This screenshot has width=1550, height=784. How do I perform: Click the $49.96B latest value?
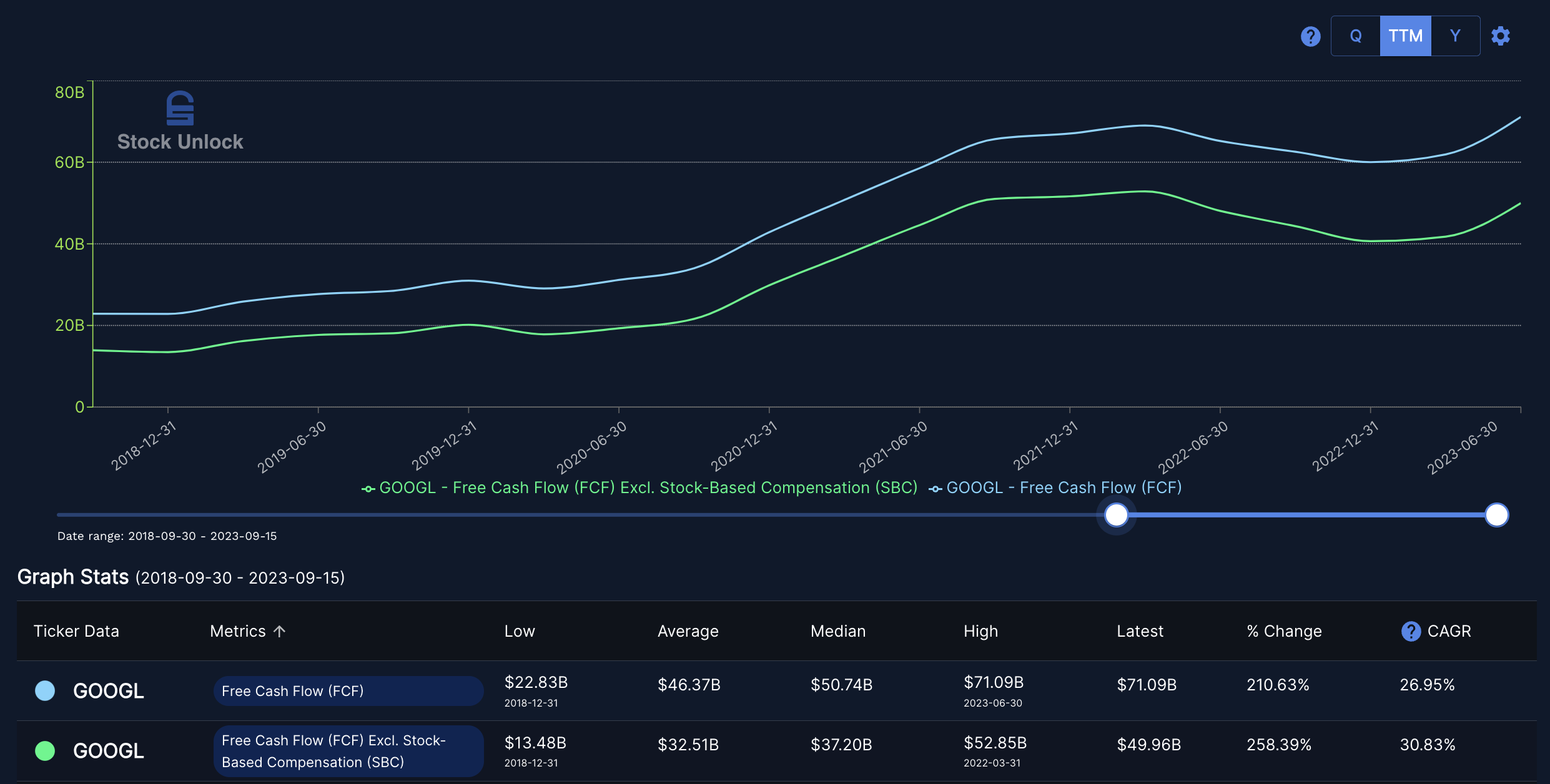1148,745
